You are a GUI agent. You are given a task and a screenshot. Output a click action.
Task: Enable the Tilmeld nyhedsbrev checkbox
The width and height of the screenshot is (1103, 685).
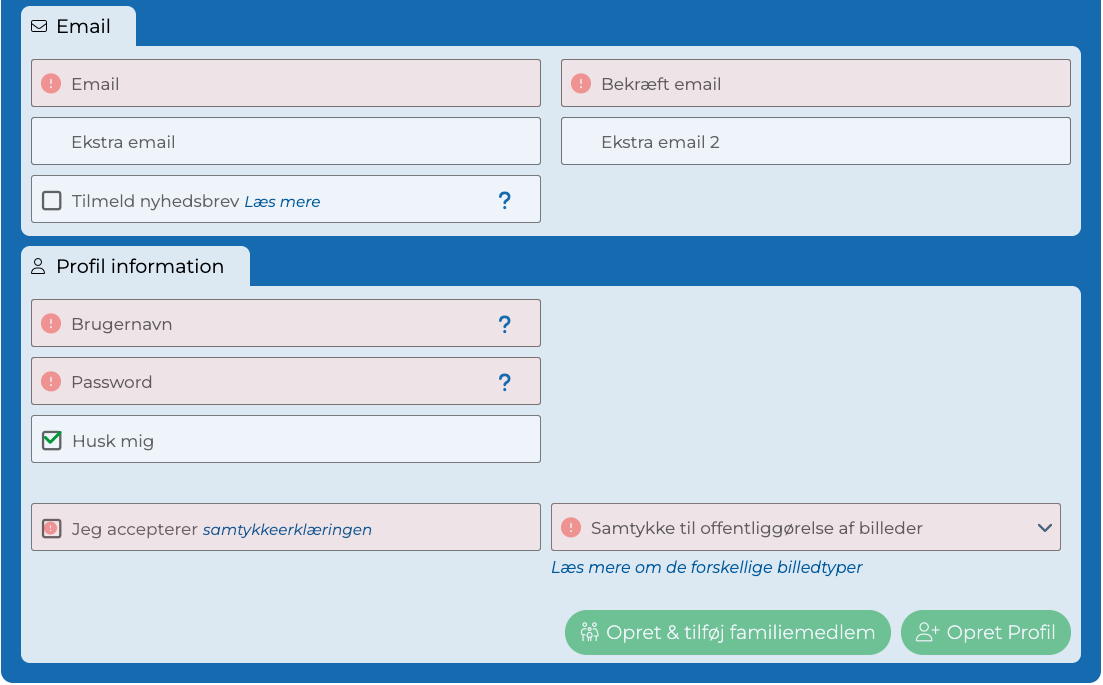[51, 199]
